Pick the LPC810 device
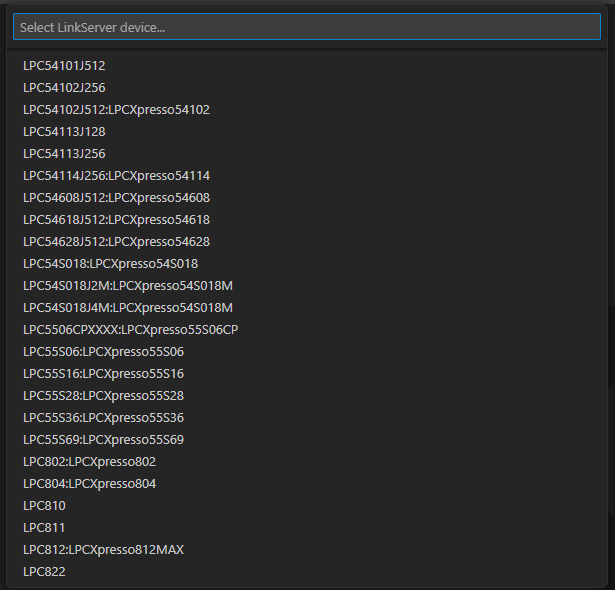 point(45,506)
